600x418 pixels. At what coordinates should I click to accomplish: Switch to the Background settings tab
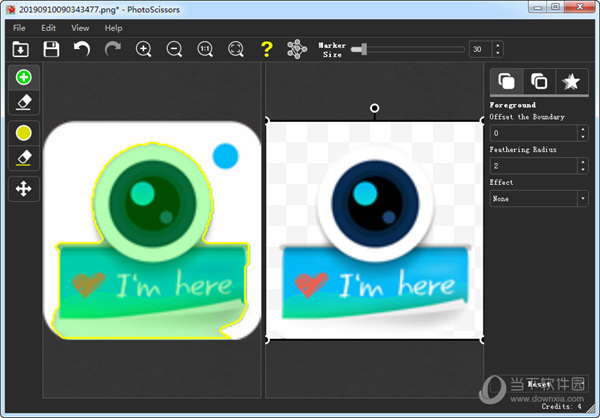tap(539, 81)
